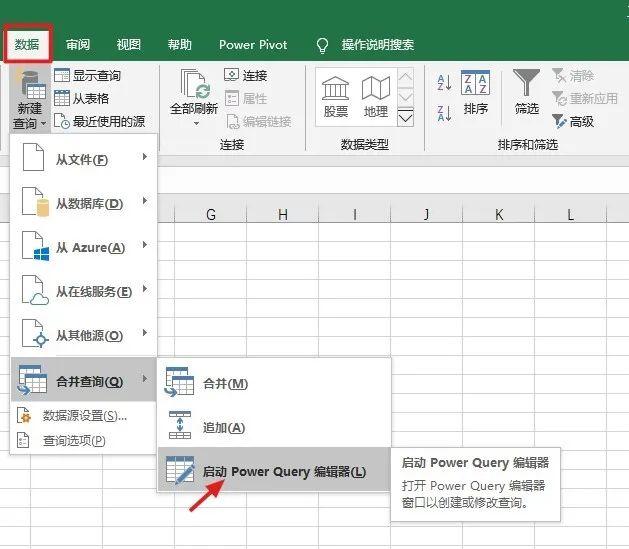Expand the arrow beside 从在线服务(E)

tap(145, 289)
